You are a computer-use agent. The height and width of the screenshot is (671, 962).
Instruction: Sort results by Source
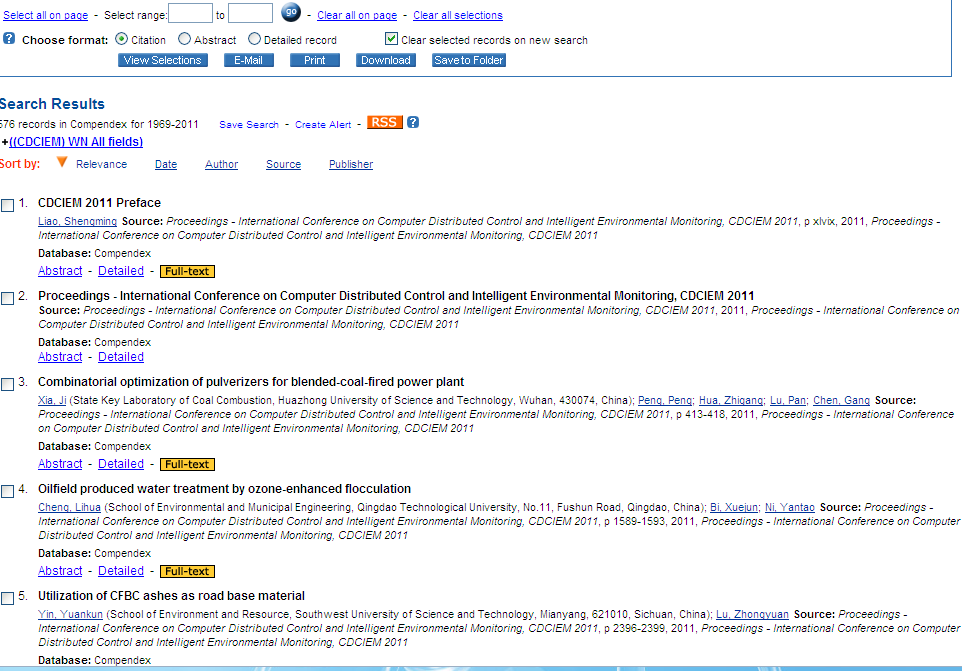(283, 164)
